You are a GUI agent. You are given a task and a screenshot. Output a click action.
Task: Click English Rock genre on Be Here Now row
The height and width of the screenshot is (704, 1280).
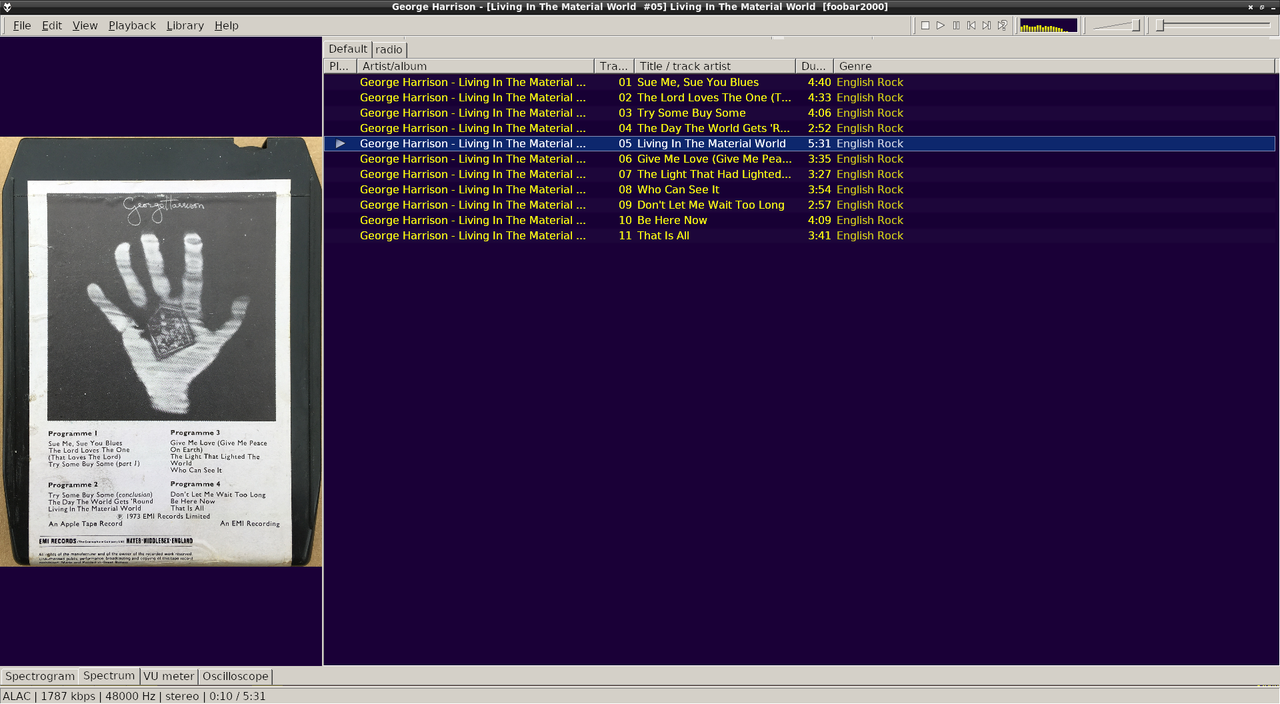click(x=870, y=220)
